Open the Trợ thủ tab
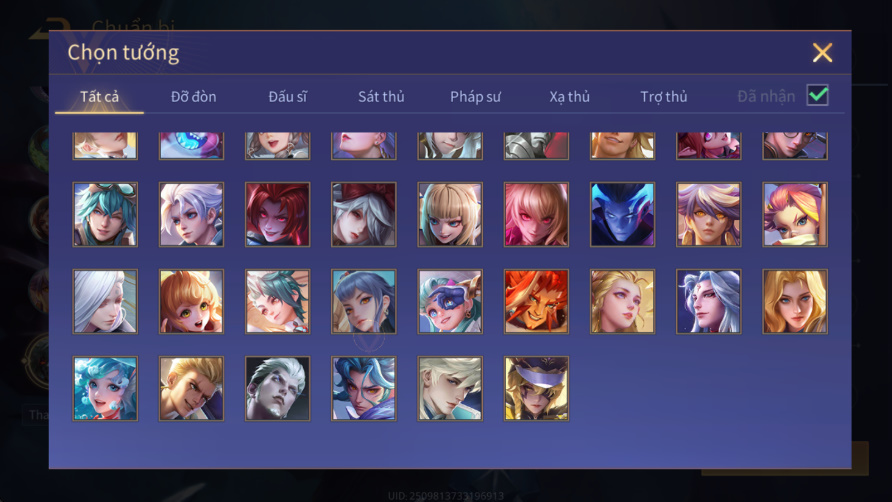This screenshot has height=502, width=892. (x=664, y=97)
